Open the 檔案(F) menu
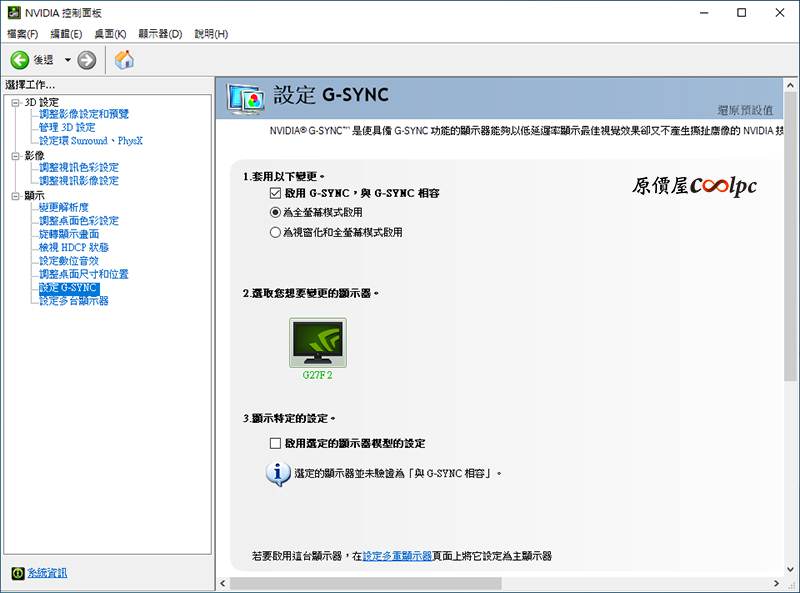The width and height of the screenshot is (800, 593). pyautogui.click(x=22, y=34)
